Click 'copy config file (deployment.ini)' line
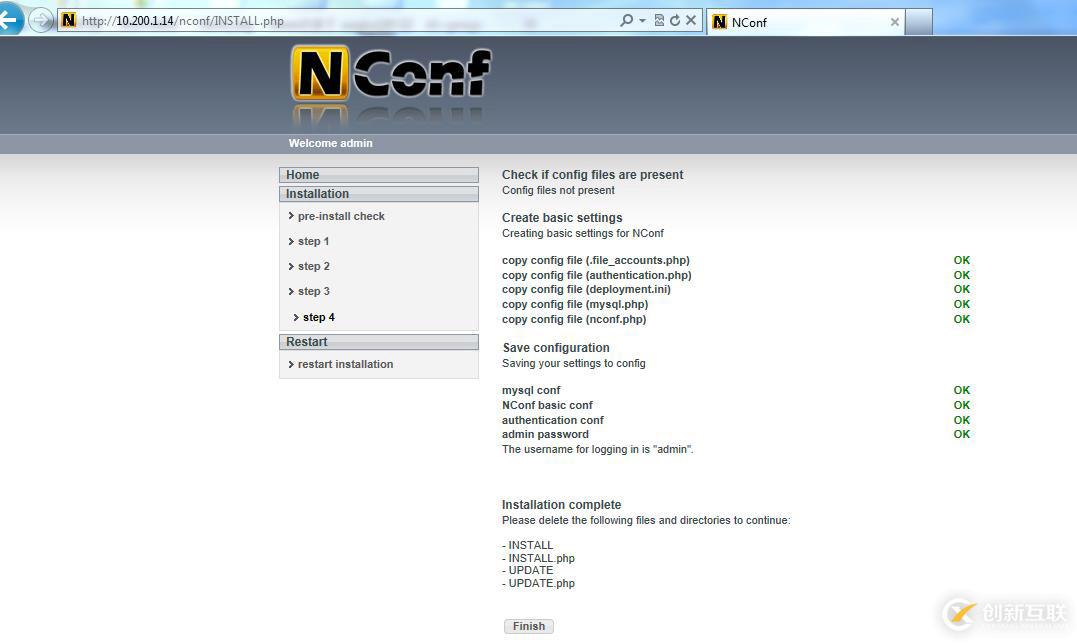Screen dimensions: 1077x643 pyautogui.click(x=586, y=289)
